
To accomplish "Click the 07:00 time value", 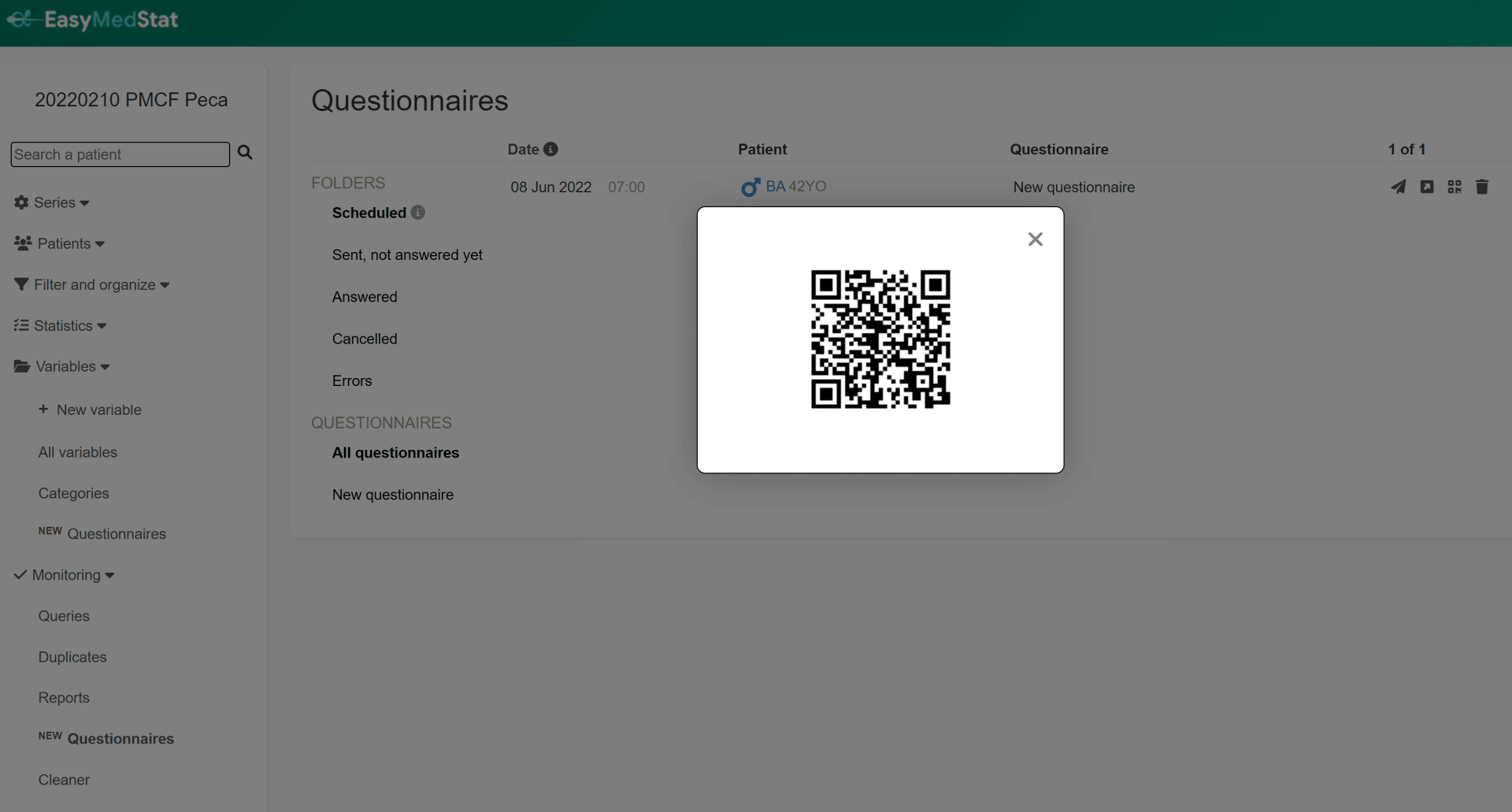I will [x=627, y=187].
